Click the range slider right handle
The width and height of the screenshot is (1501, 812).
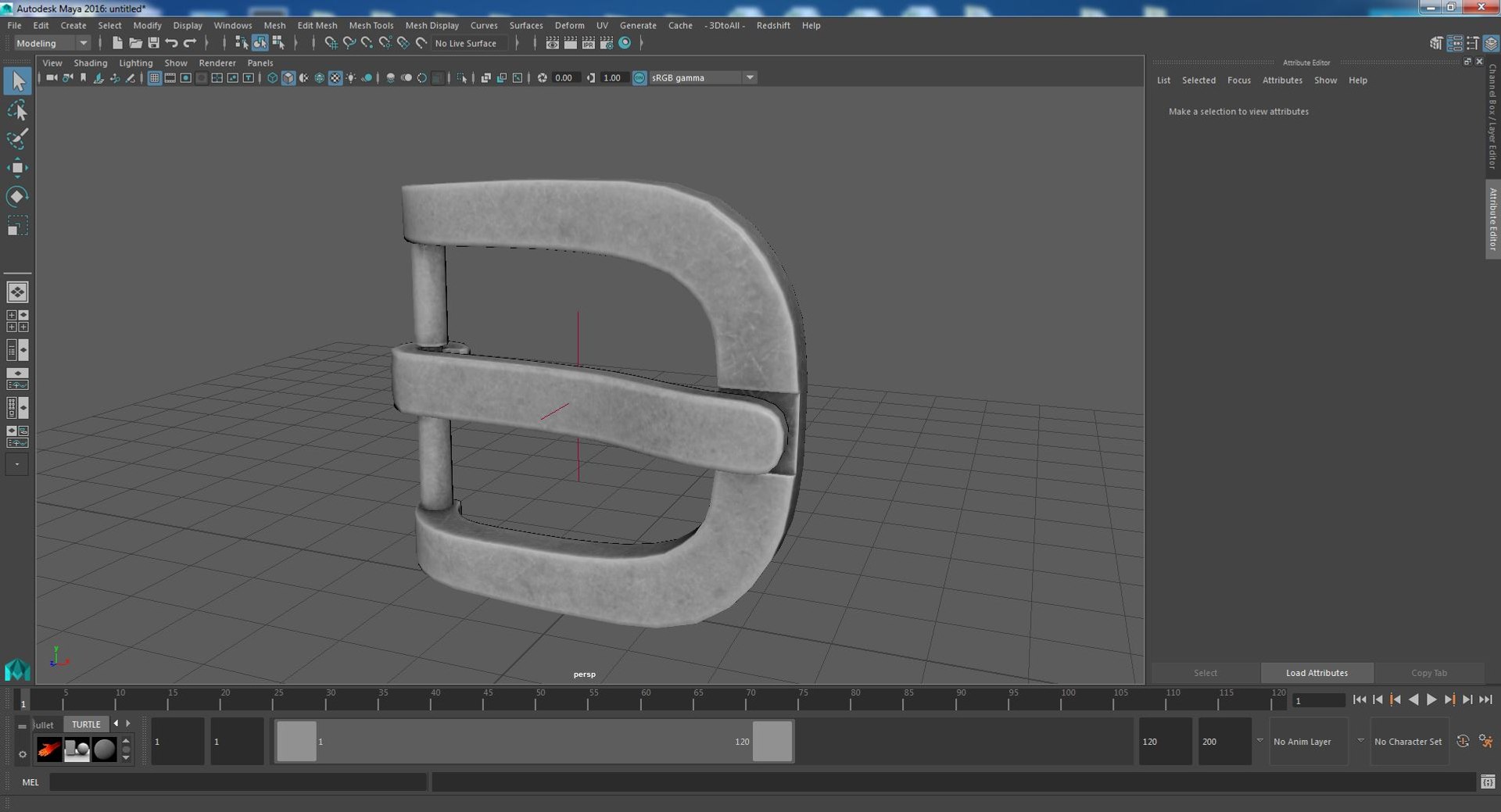[772, 741]
